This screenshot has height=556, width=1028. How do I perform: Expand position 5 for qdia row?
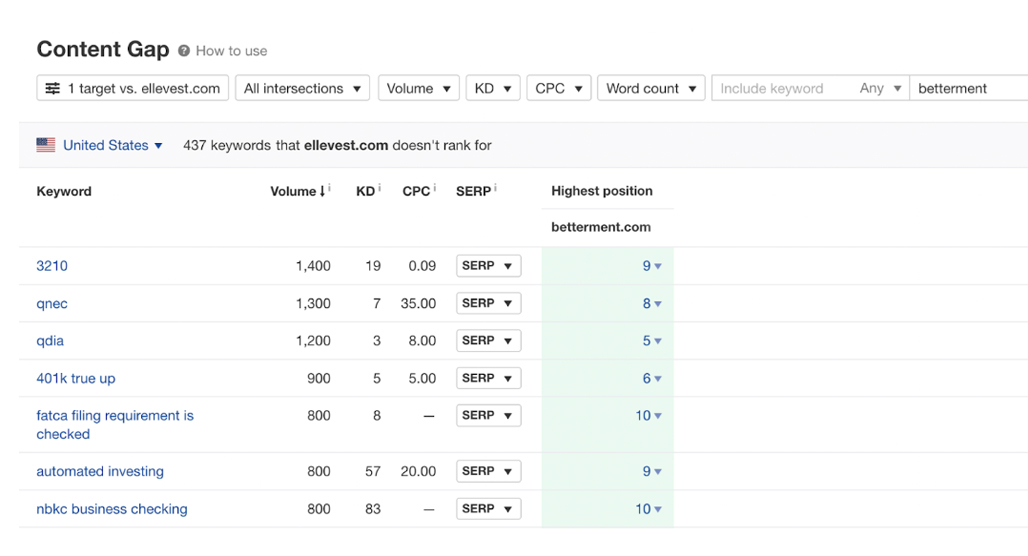click(652, 341)
